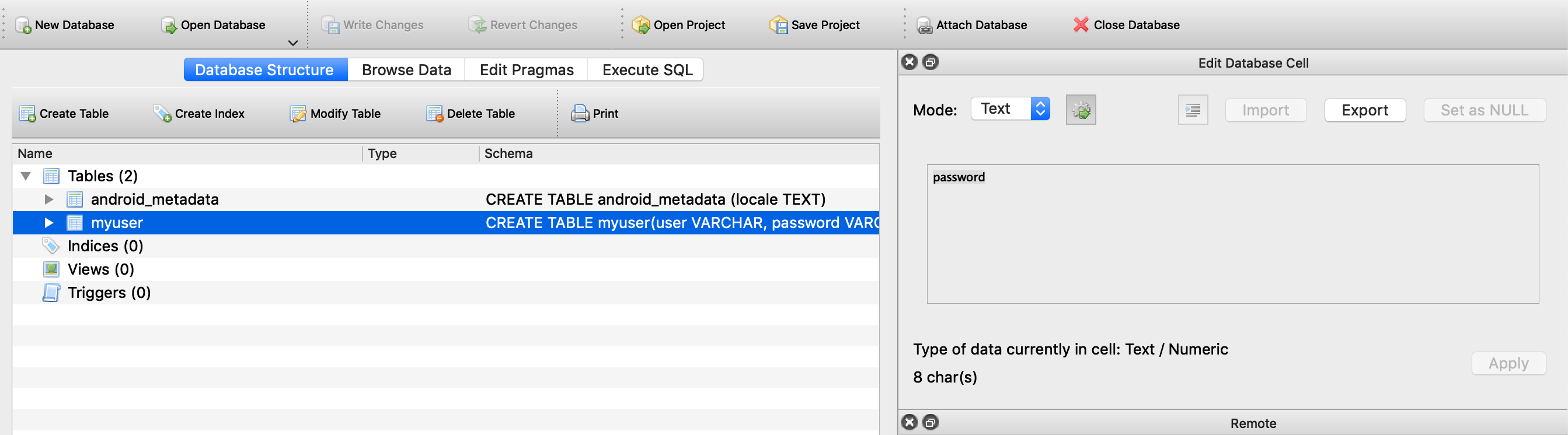The image size is (1568, 435).
Task: Click inside the cell text editor
Action: click(x=1232, y=234)
